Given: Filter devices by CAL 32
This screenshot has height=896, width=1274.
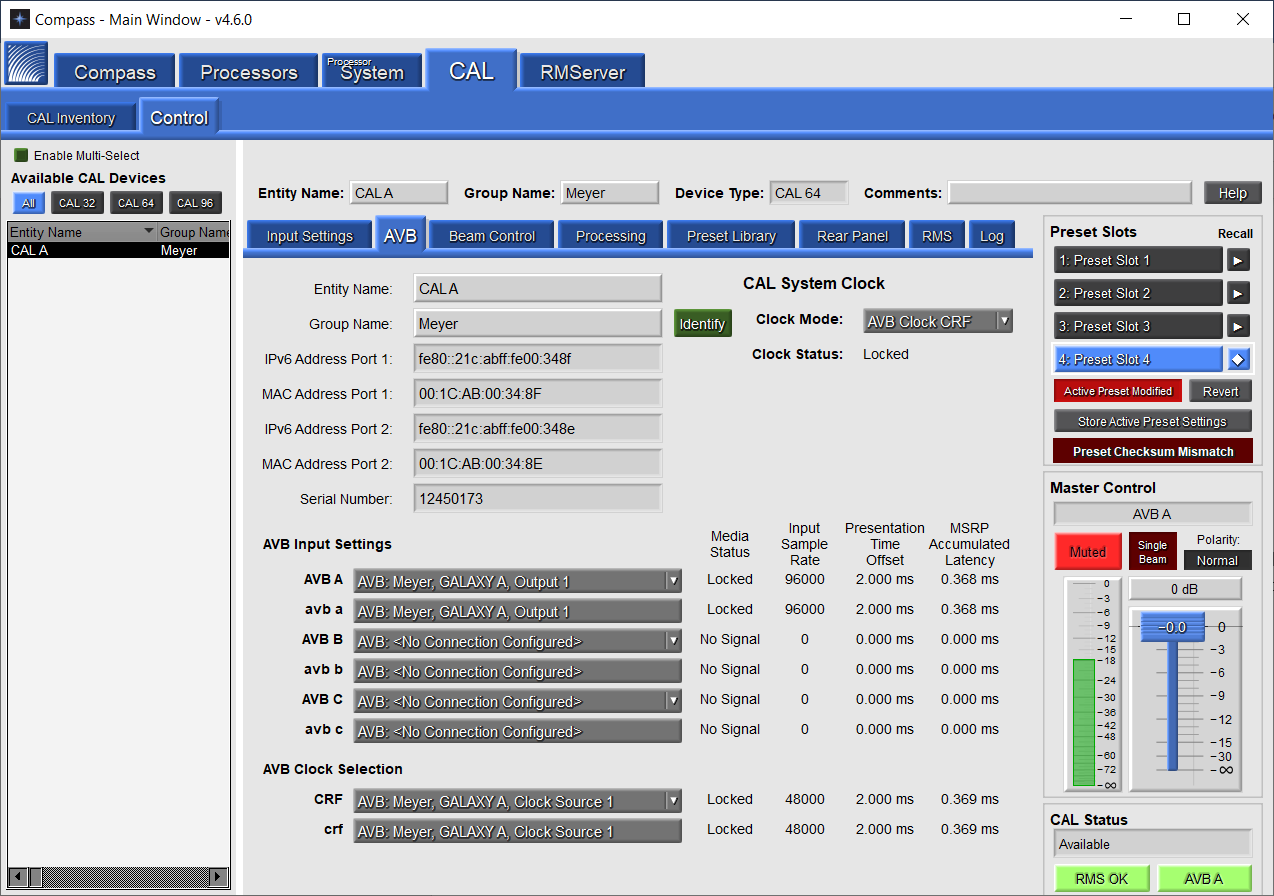Looking at the screenshot, I should click(x=77, y=203).
